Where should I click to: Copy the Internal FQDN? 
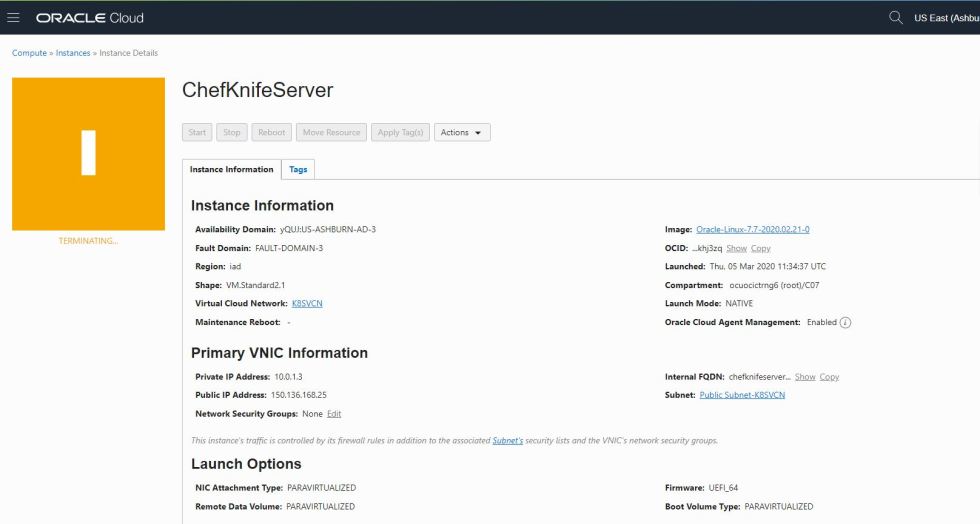pyautogui.click(x=829, y=377)
